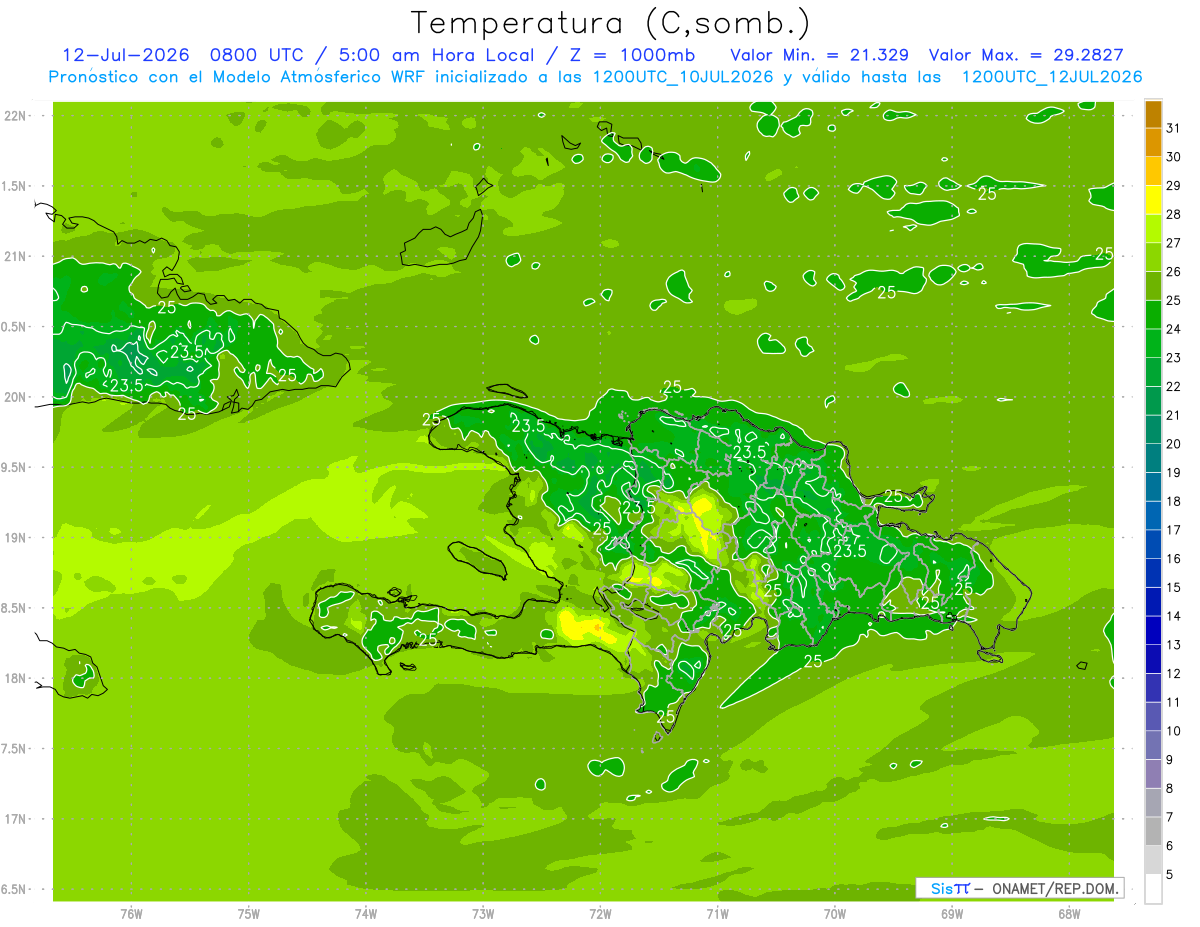The height and width of the screenshot is (927, 1200).
Task: Click colorbar label "24"
Action: tap(1173, 329)
